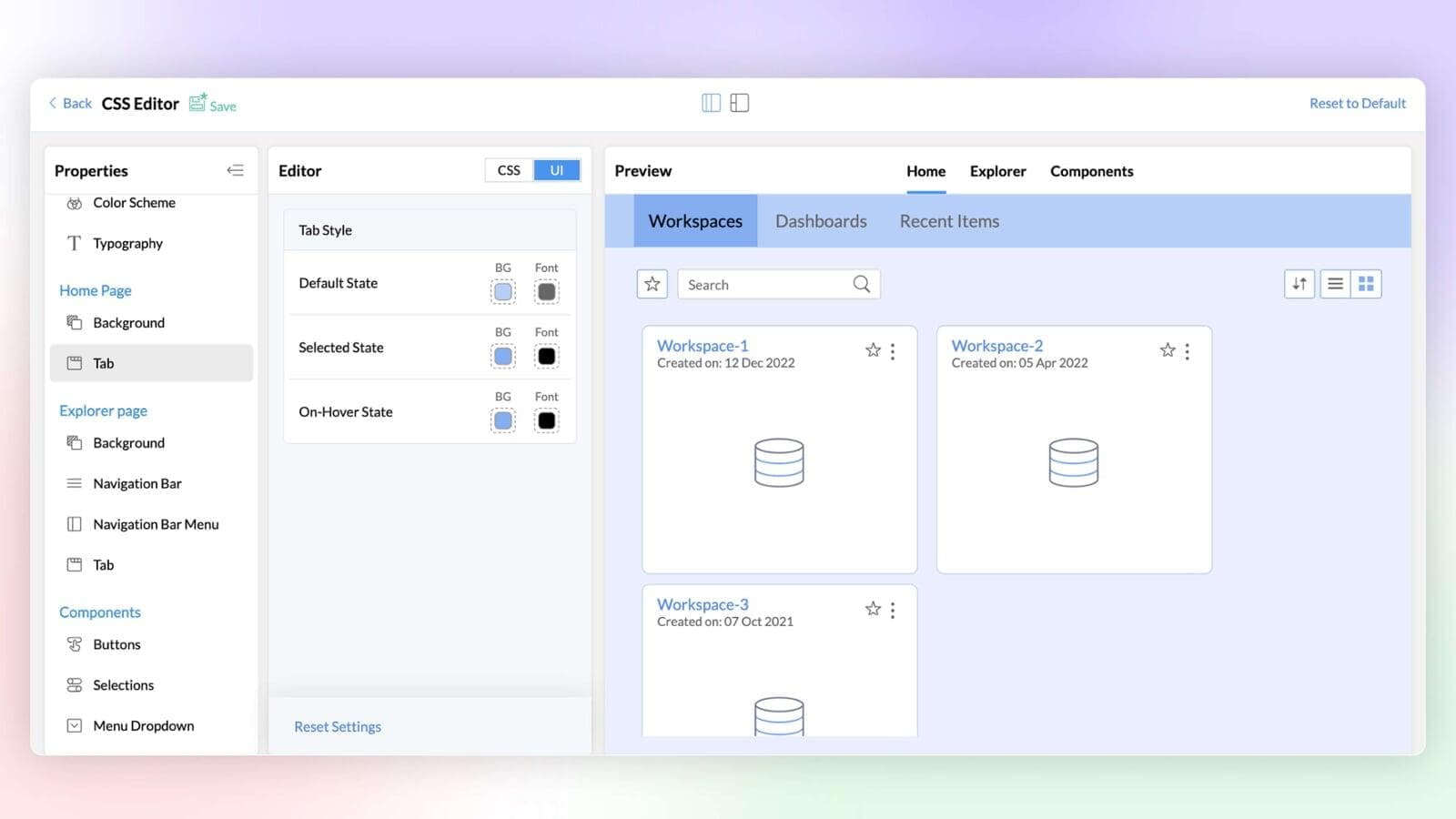This screenshot has height=819, width=1456.
Task: Click Explorer page section heading
Action: 103,410
